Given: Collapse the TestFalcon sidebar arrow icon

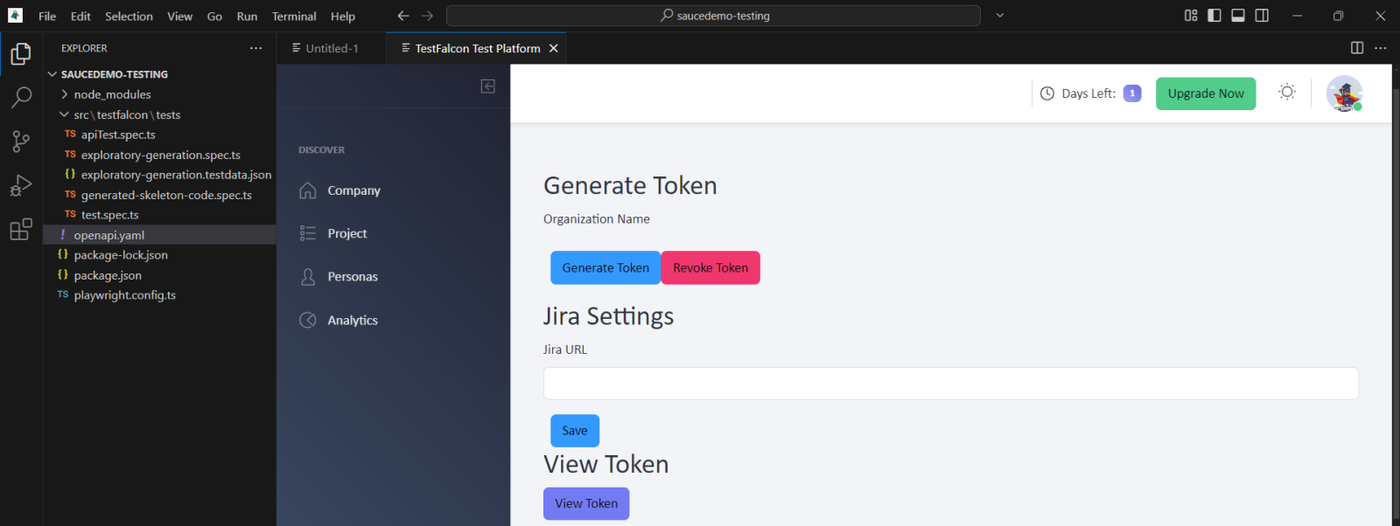Looking at the screenshot, I should (x=488, y=86).
